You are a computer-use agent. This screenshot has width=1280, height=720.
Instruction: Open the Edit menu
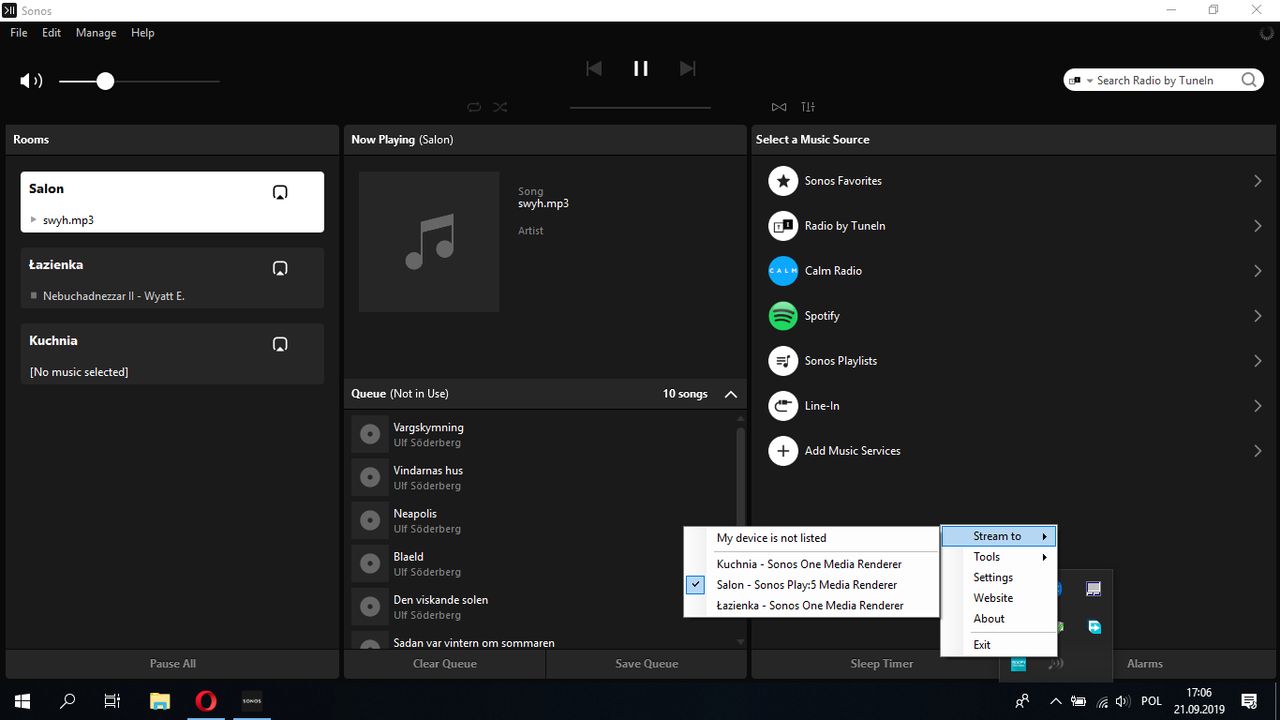[51, 33]
